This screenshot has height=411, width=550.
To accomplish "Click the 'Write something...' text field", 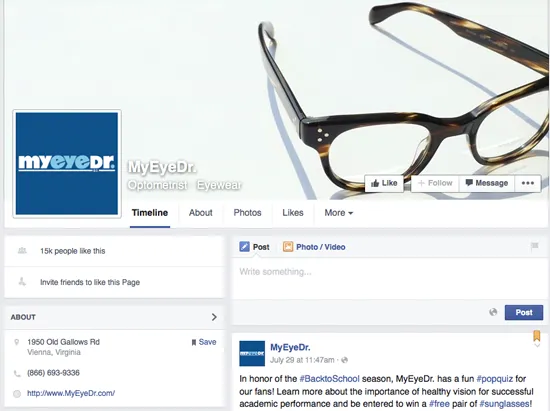I will 389,278.
